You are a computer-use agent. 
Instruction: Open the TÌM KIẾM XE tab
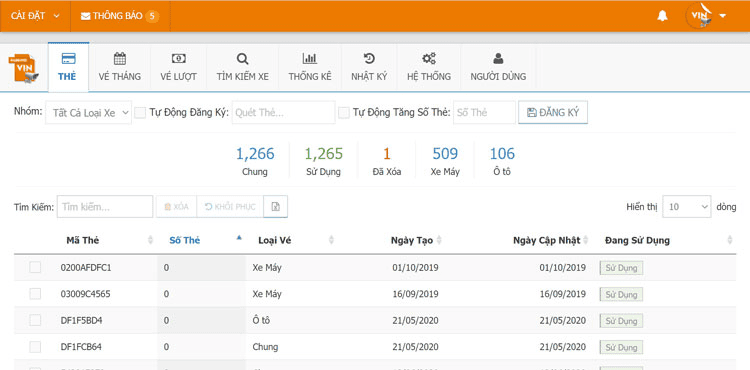point(243,67)
